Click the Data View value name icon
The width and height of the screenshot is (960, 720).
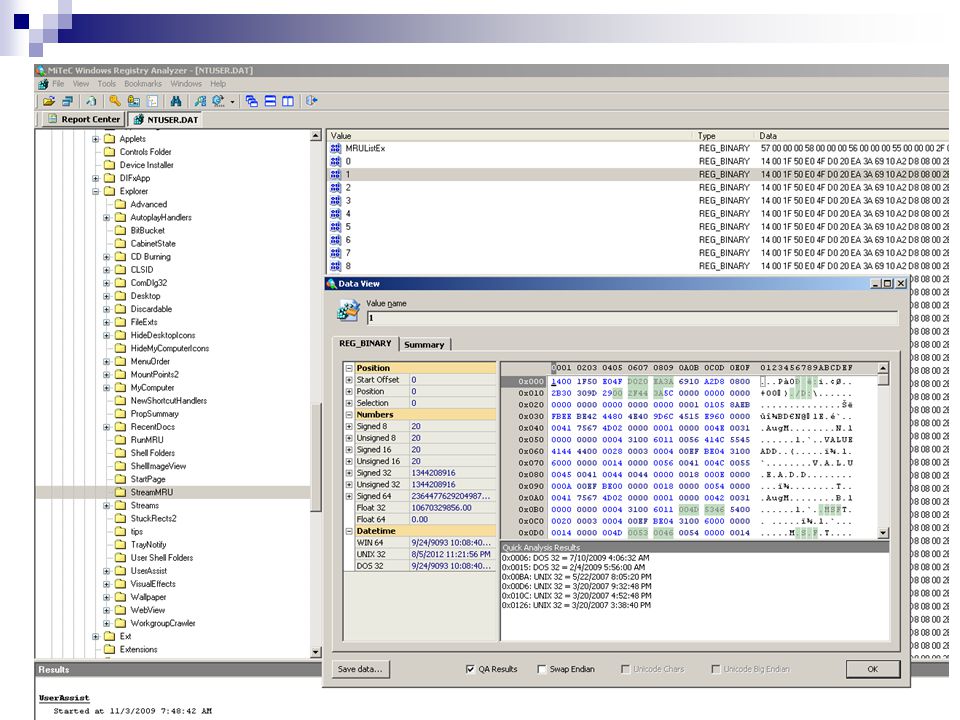coord(348,310)
